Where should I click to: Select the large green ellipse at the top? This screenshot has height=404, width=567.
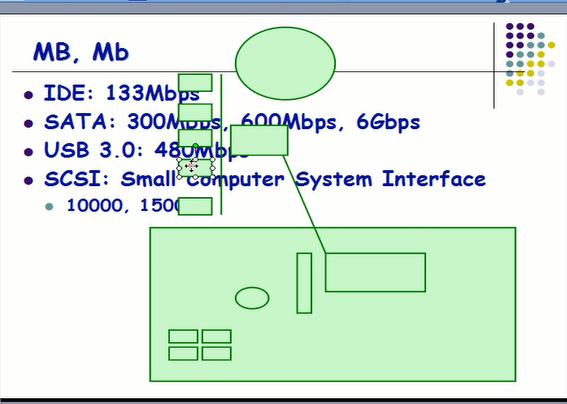pyautogui.click(x=285, y=63)
